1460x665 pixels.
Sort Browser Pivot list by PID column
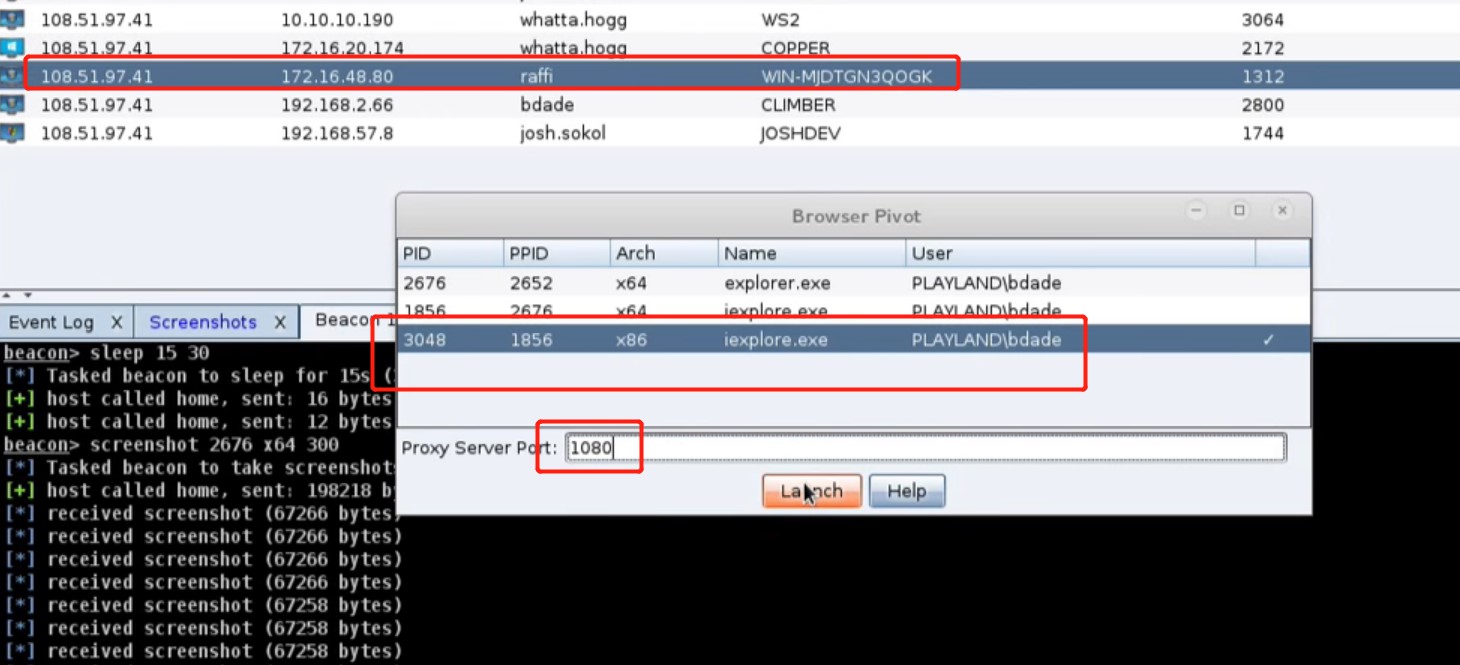[x=450, y=253]
